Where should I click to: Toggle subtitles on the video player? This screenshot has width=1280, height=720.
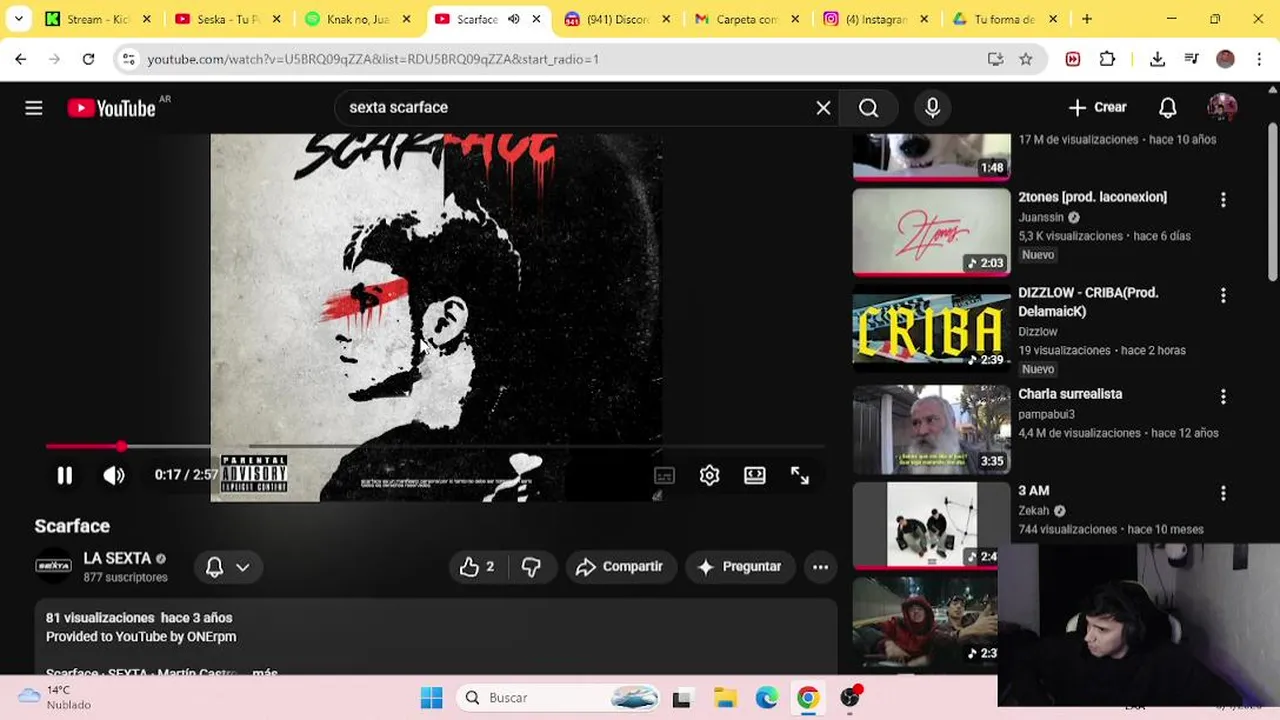[664, 476]
